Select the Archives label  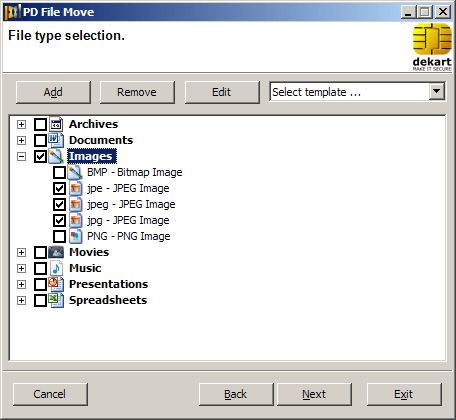pyautogui.click(x=93, y=124)
